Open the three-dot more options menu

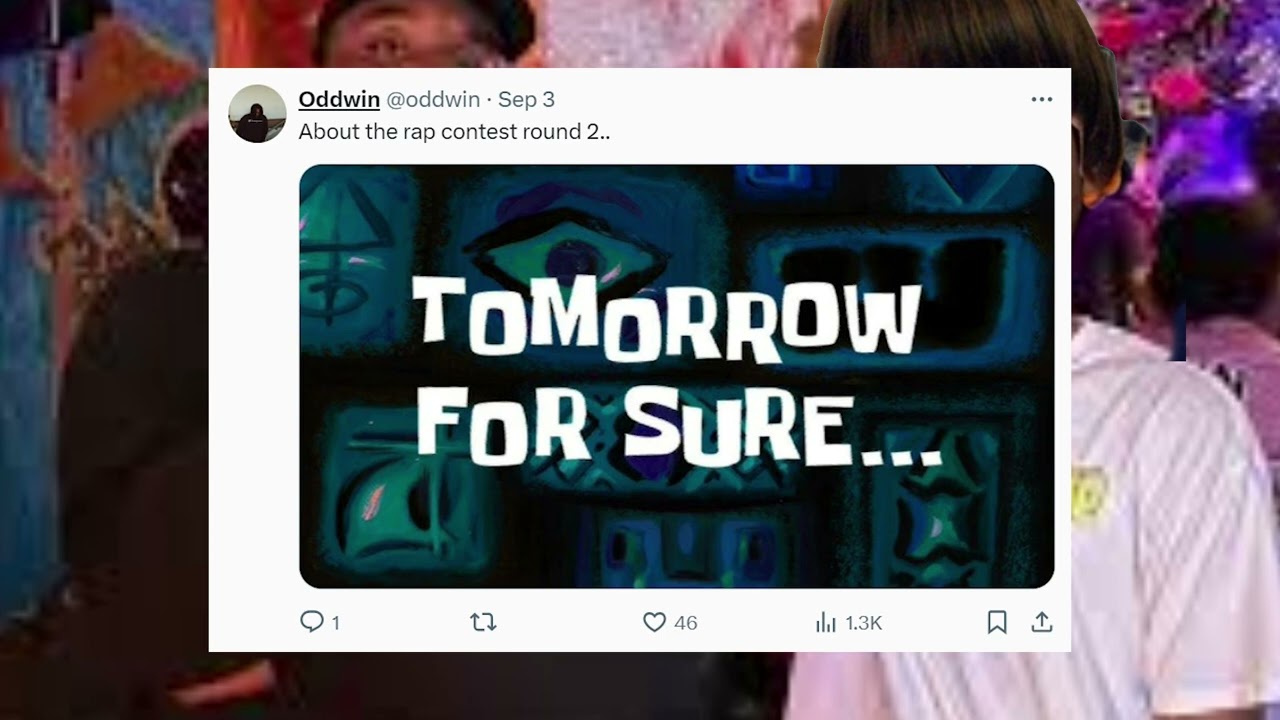click(x=1042, y=99)
